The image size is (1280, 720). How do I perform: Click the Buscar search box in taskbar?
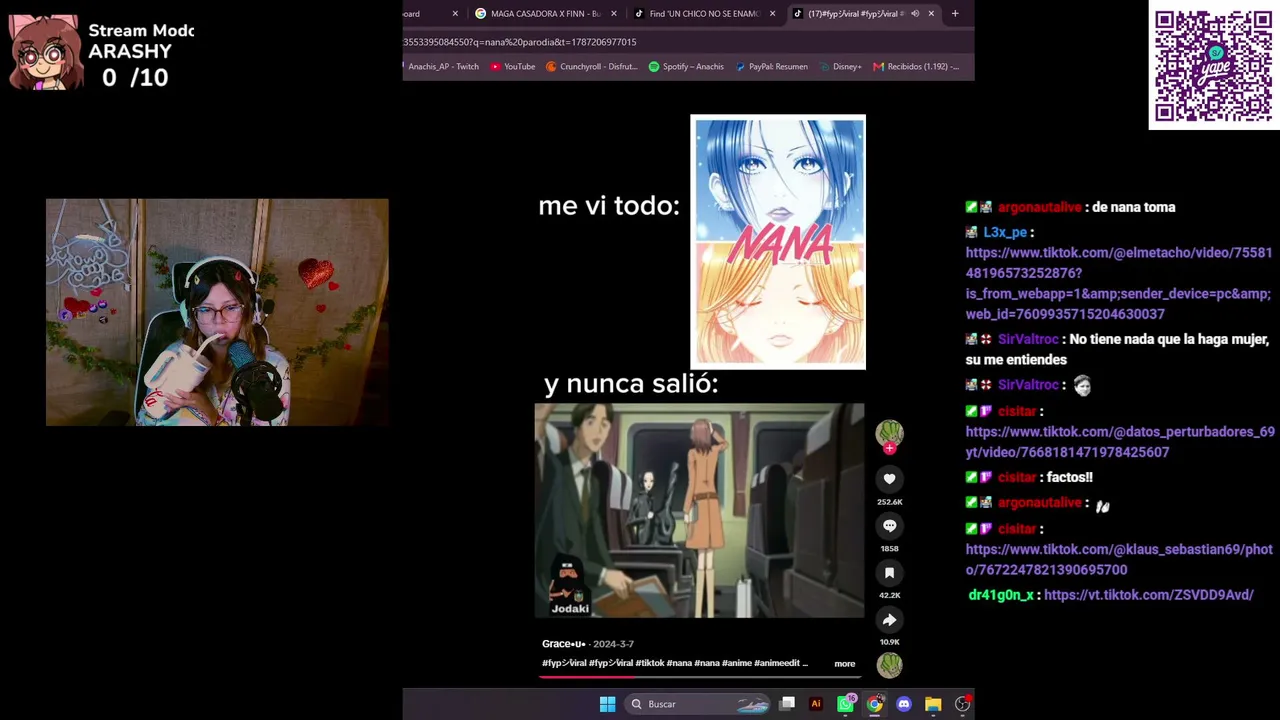click(x=696, y=704)
